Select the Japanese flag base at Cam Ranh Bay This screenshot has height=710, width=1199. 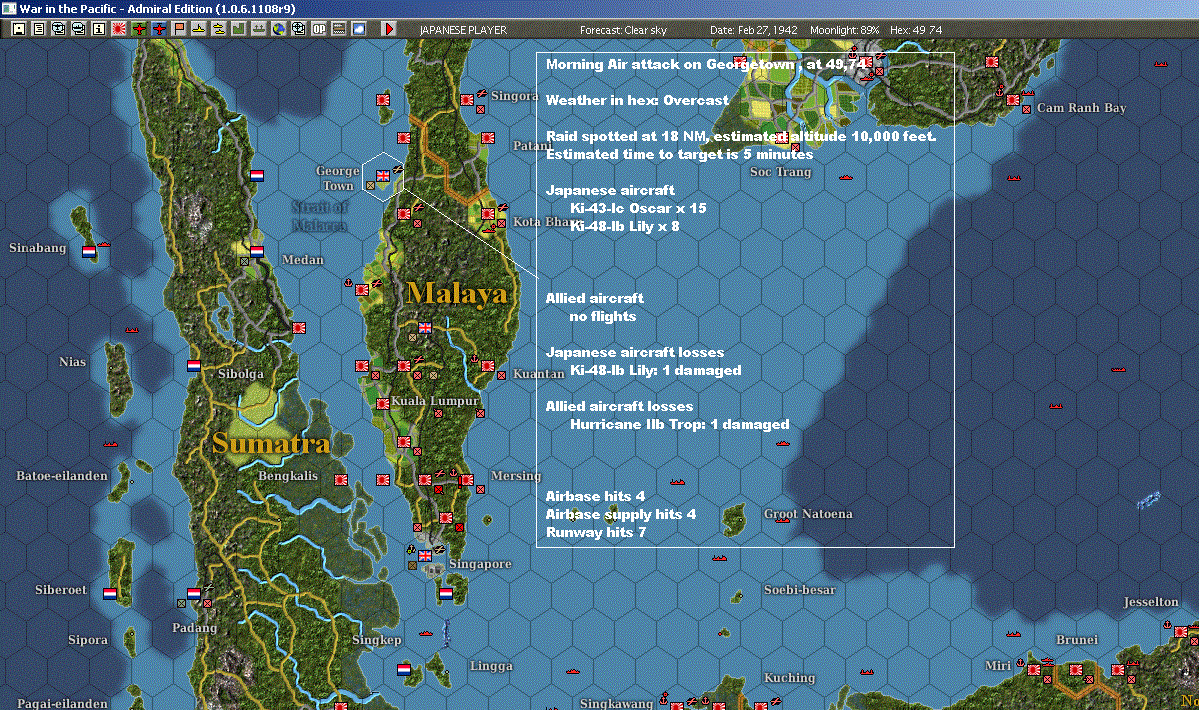tap(1012, 100)
